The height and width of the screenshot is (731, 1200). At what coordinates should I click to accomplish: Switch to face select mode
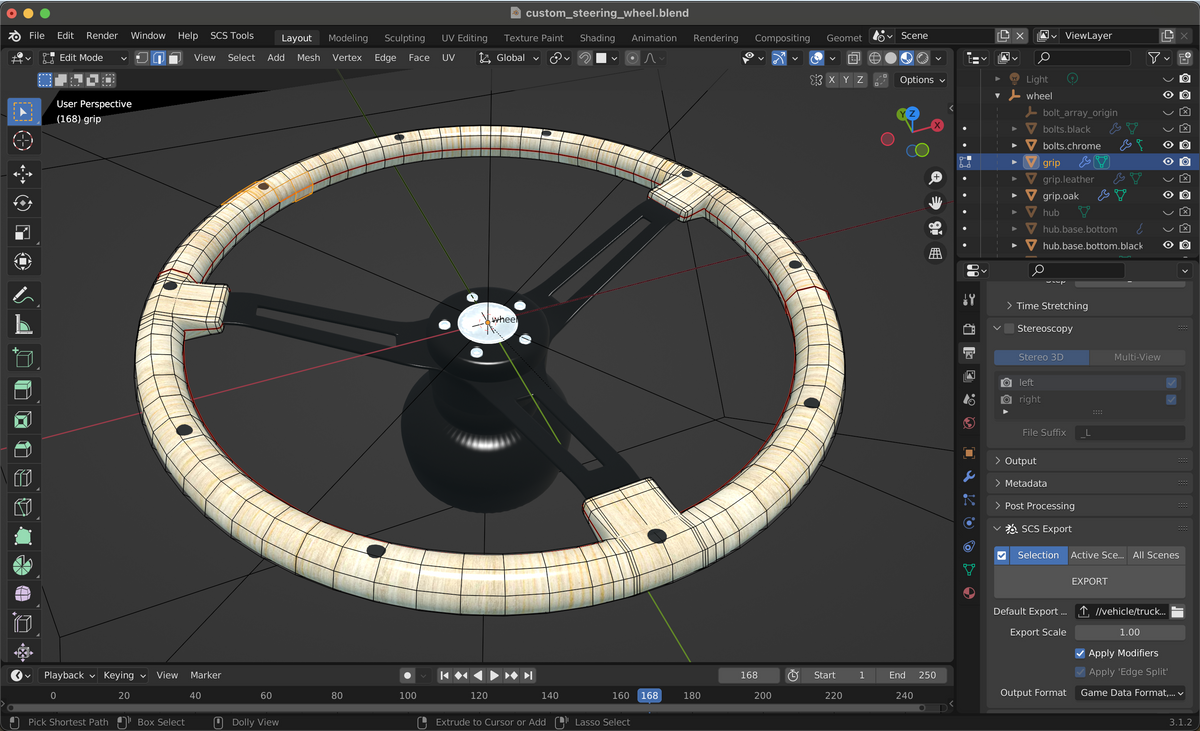[x=174, y=58]
